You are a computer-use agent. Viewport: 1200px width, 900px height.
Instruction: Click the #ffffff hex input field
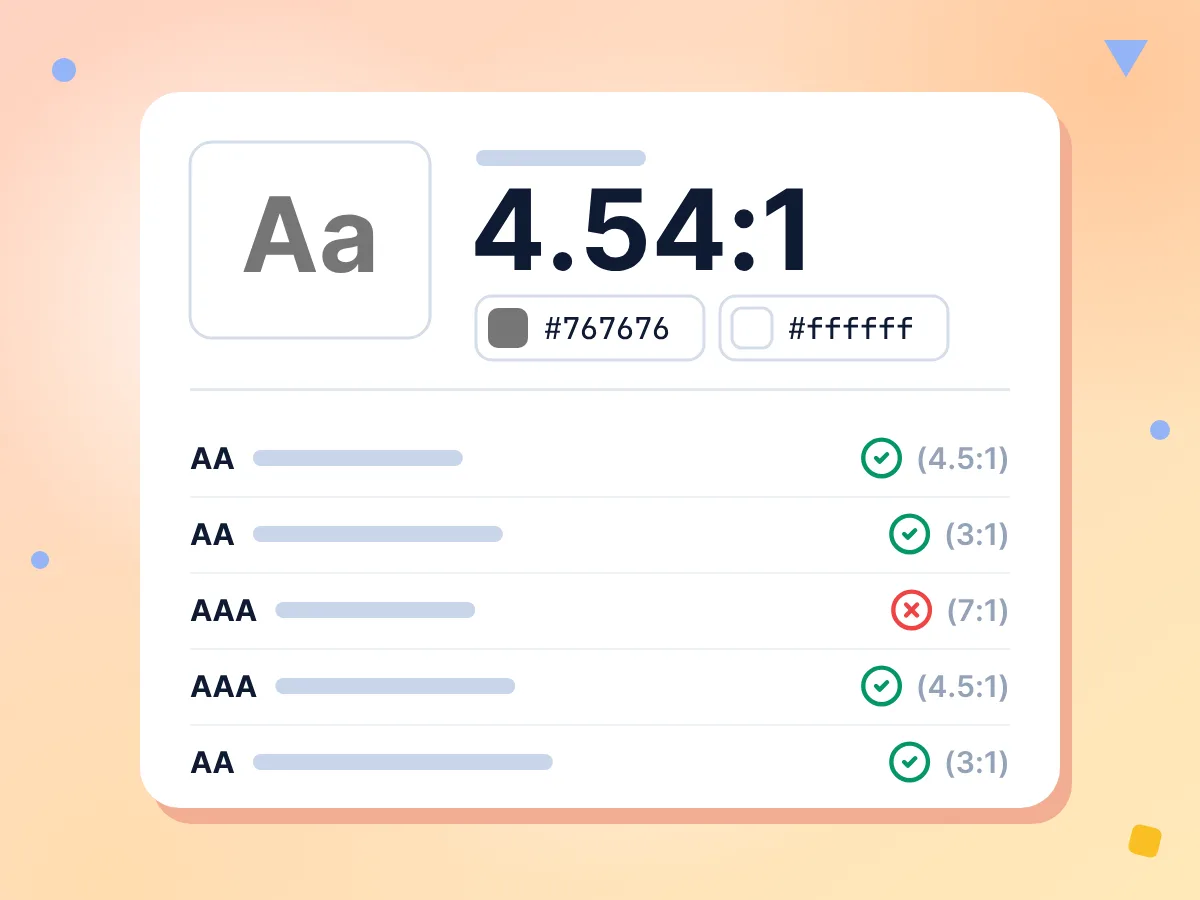(834, 328)
